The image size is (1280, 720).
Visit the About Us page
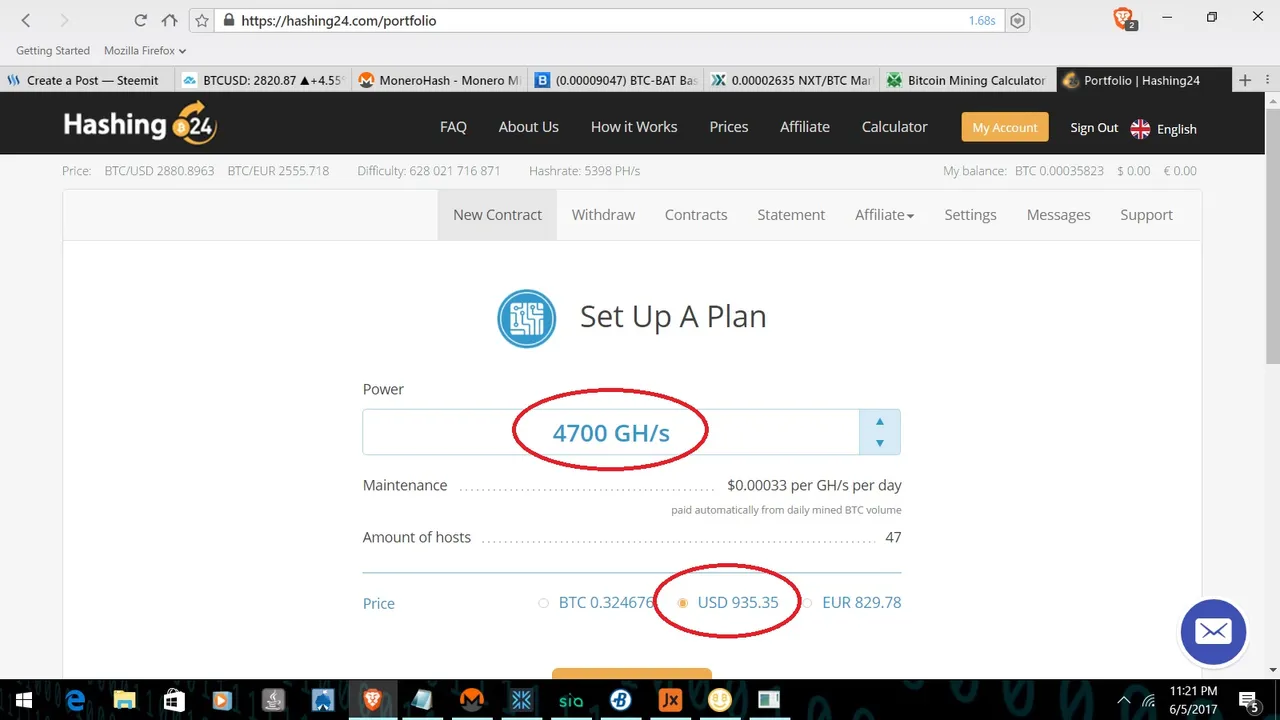pyautogui.click(x=528, y=127)
